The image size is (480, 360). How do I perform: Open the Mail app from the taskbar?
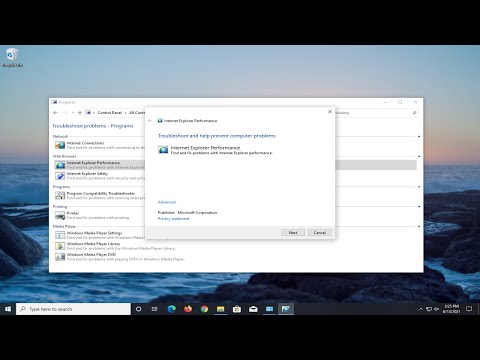pyautogui.click(x=253, y=309)
